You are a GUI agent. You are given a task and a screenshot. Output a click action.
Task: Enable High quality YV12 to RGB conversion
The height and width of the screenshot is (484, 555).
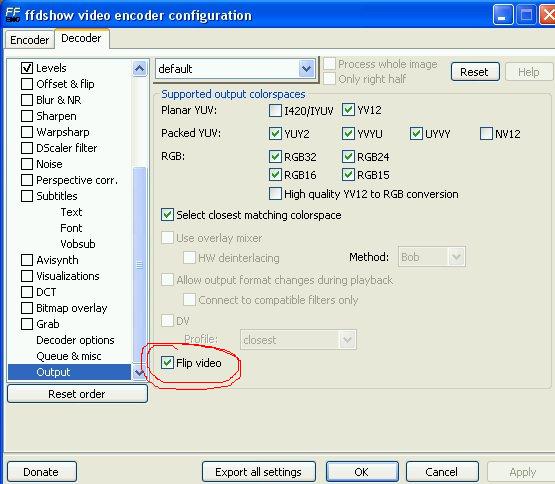pyautogui.click(x=275, y=194)
